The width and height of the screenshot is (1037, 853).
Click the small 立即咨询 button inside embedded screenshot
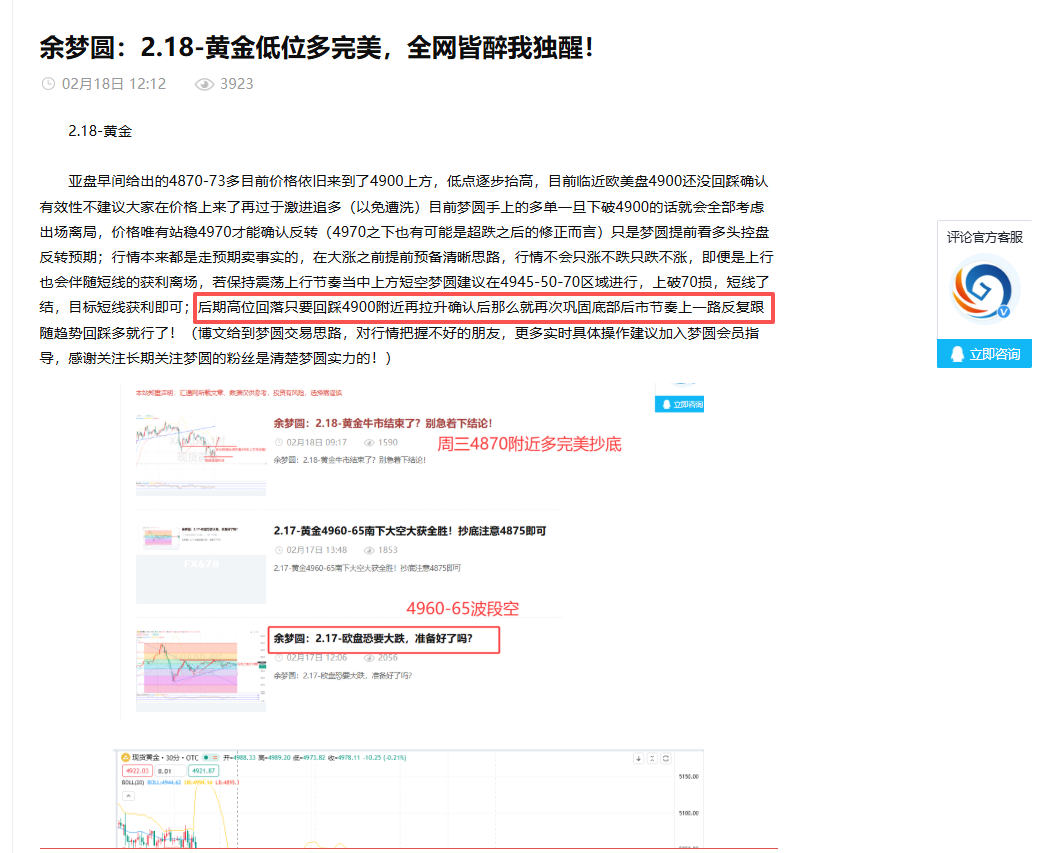[679, 404]
